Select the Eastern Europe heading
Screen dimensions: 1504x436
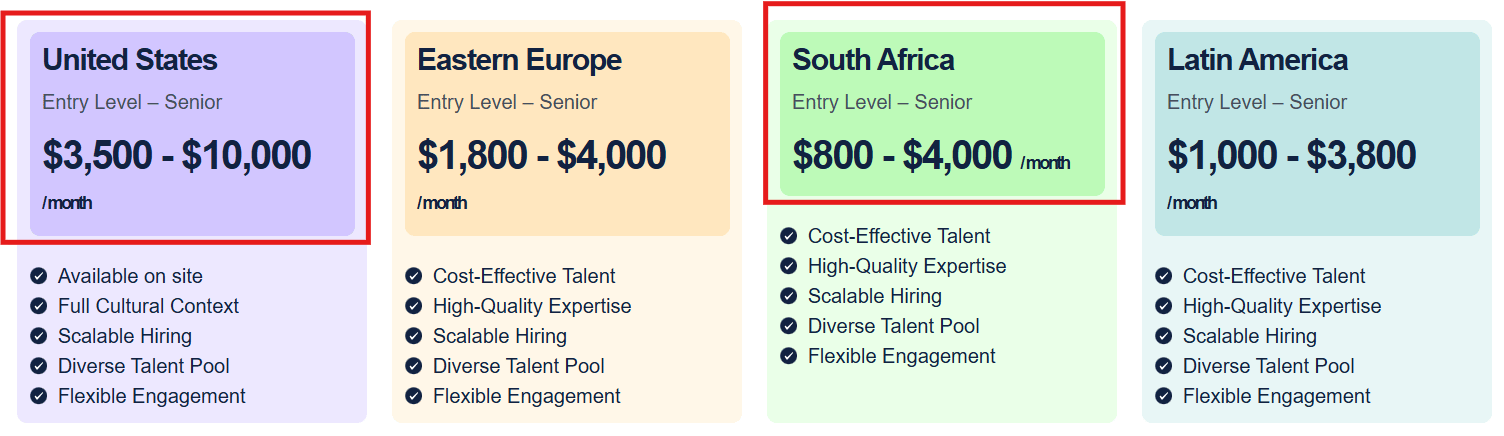click(x=519, y=60)
